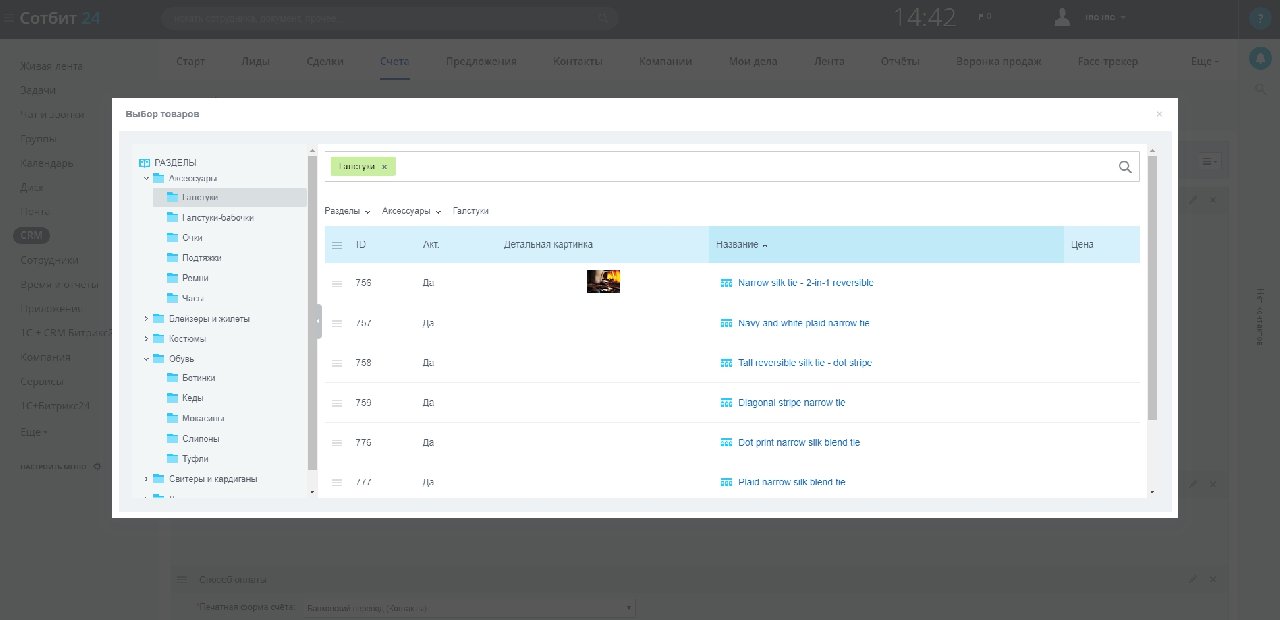This screenshot has height=620, width=1280.
Task: Collapse the Обувь tree node
Action: pos(146,358)
